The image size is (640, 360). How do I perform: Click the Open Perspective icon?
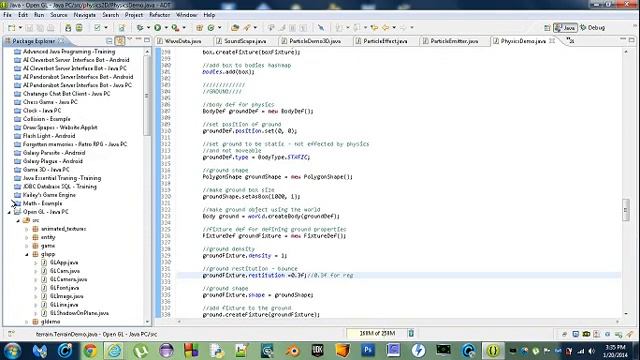pos(547,28)
